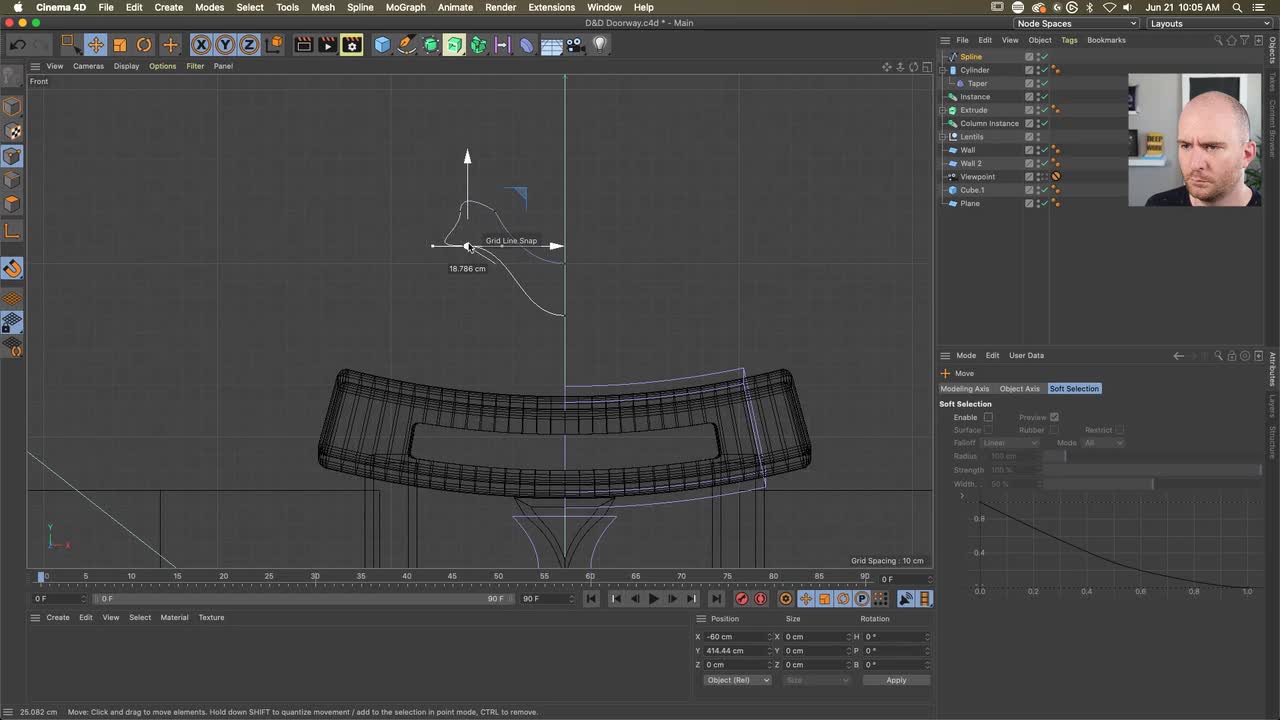Image resolution: width=1280 pixels, height=720 pixels.
Task: Click the Light bulb icon
Action: pyautogui.click(x=599, y=45)
